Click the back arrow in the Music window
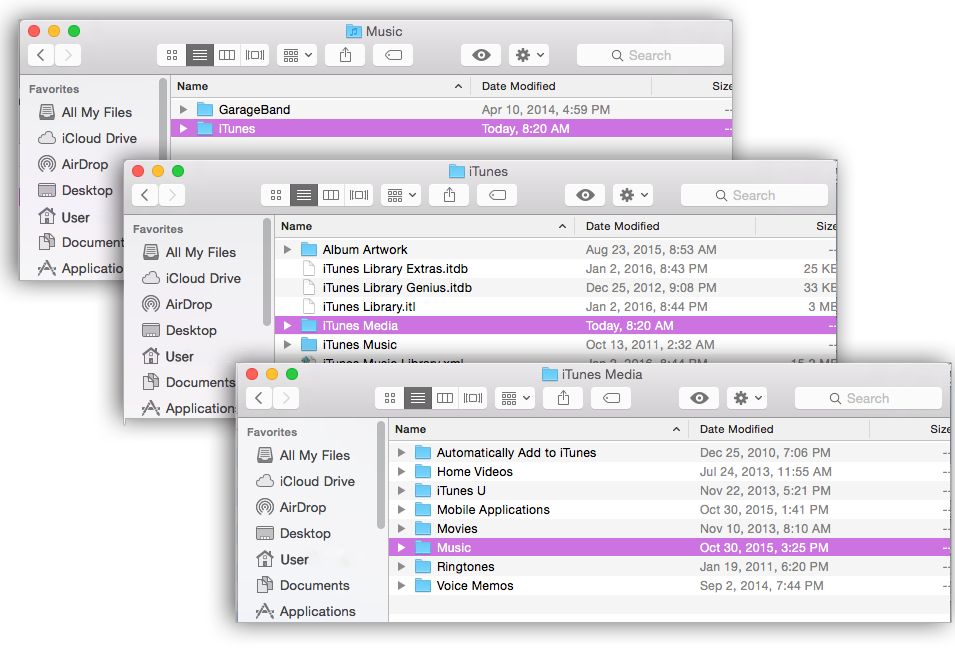Viewport: 955px width, 650px height. pyautogui.click(x=40, y=55)
